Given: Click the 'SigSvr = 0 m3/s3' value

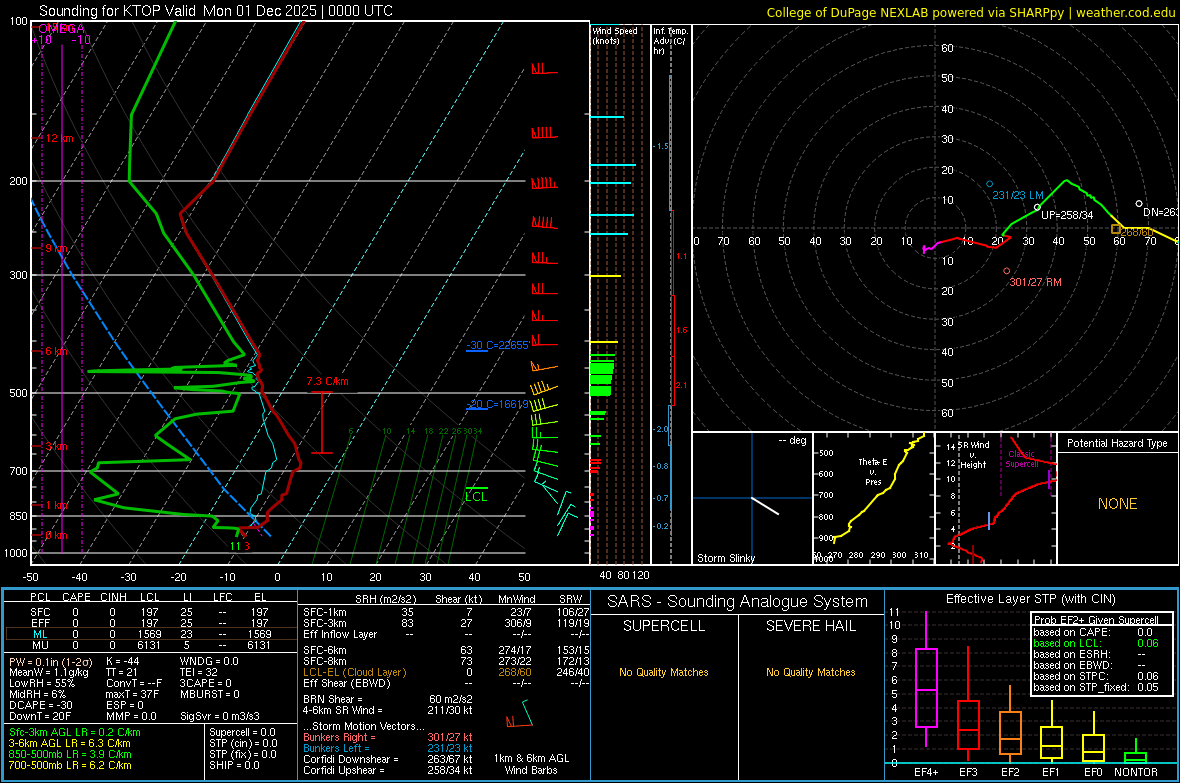Looking at the screenshot, I should click(220, 716).
